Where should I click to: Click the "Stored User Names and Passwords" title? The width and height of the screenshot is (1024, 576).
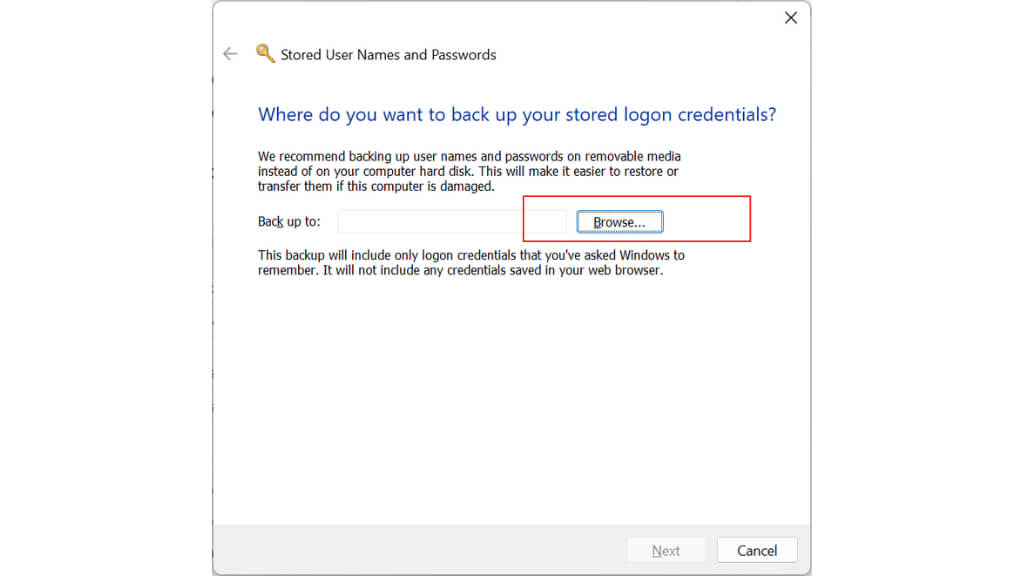tap(388, 55)
